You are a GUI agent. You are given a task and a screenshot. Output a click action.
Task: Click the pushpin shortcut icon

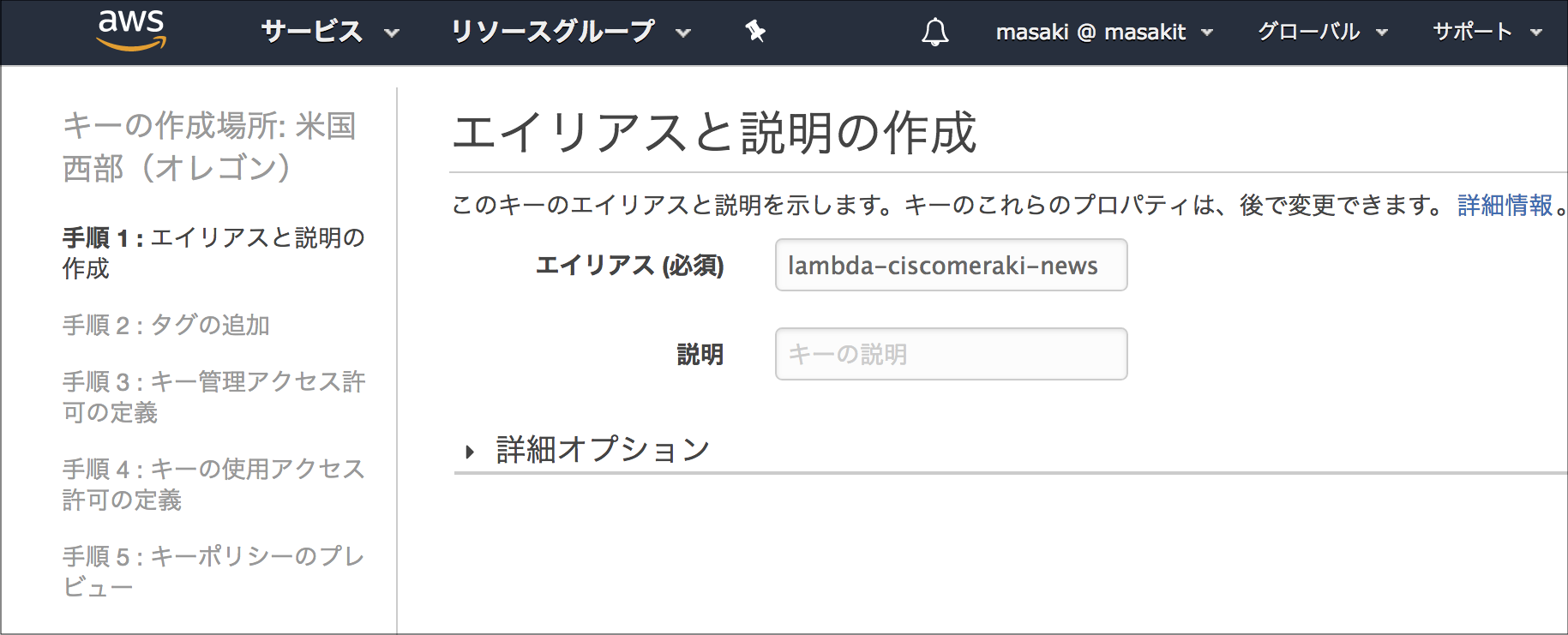click(754, 32)
